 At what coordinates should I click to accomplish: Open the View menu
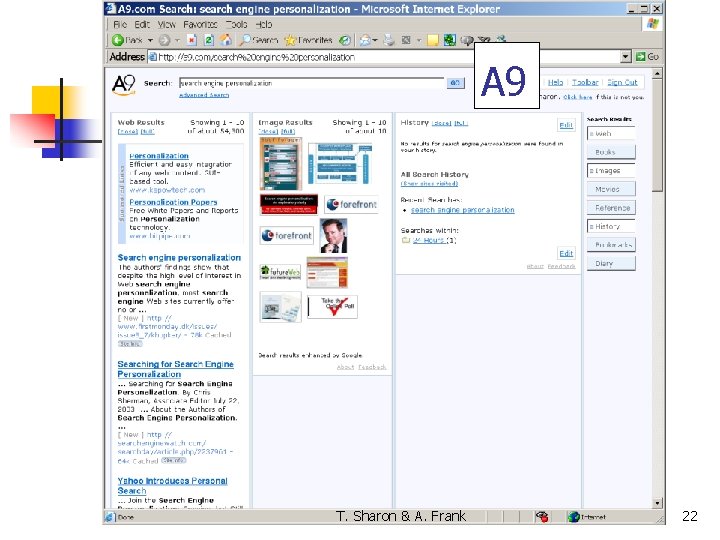coord(167,24)
